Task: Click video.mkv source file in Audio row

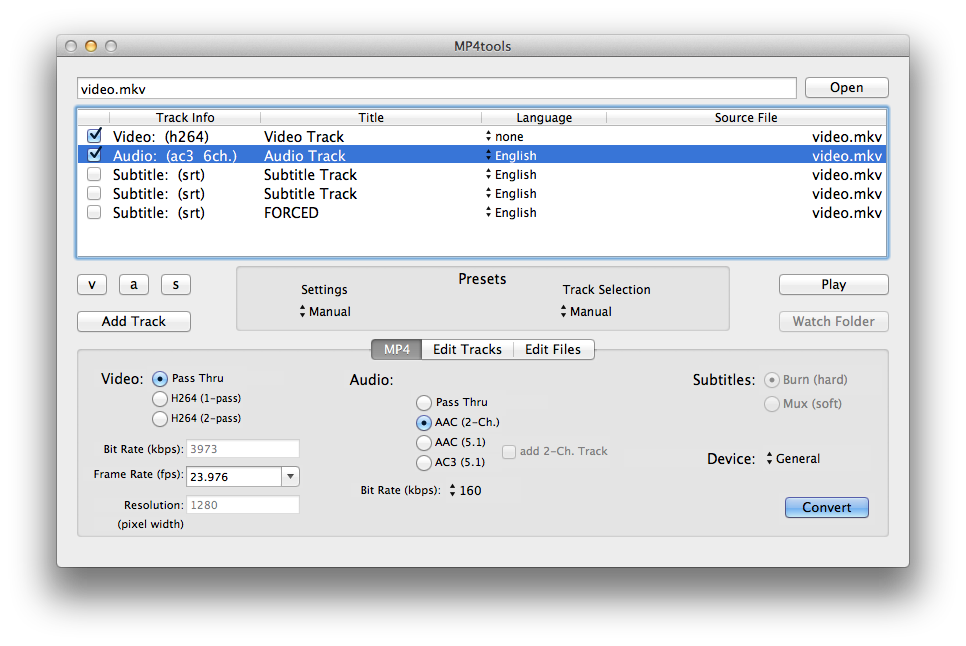Action: [846, 156]
